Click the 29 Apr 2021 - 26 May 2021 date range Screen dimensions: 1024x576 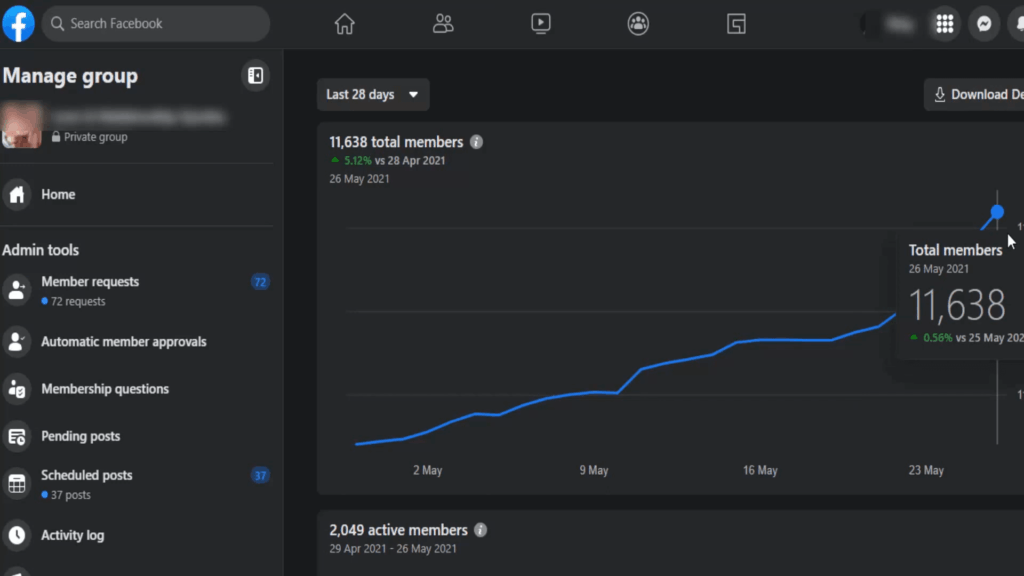coord(392,549)
